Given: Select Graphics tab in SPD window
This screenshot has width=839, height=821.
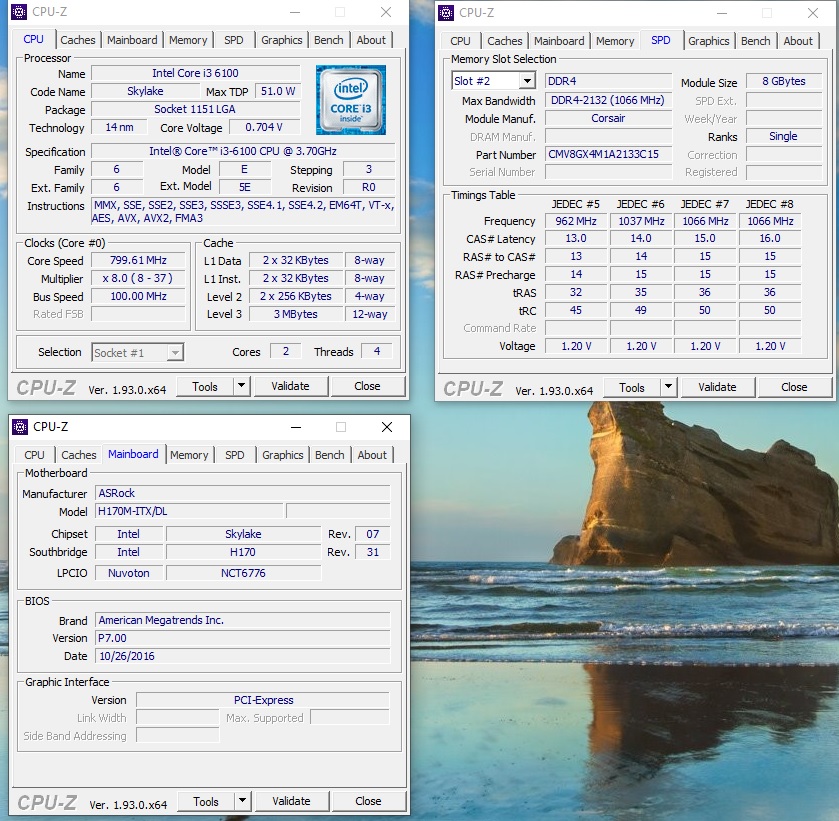Looking at the screenshot, I should [x=708, y=41].
